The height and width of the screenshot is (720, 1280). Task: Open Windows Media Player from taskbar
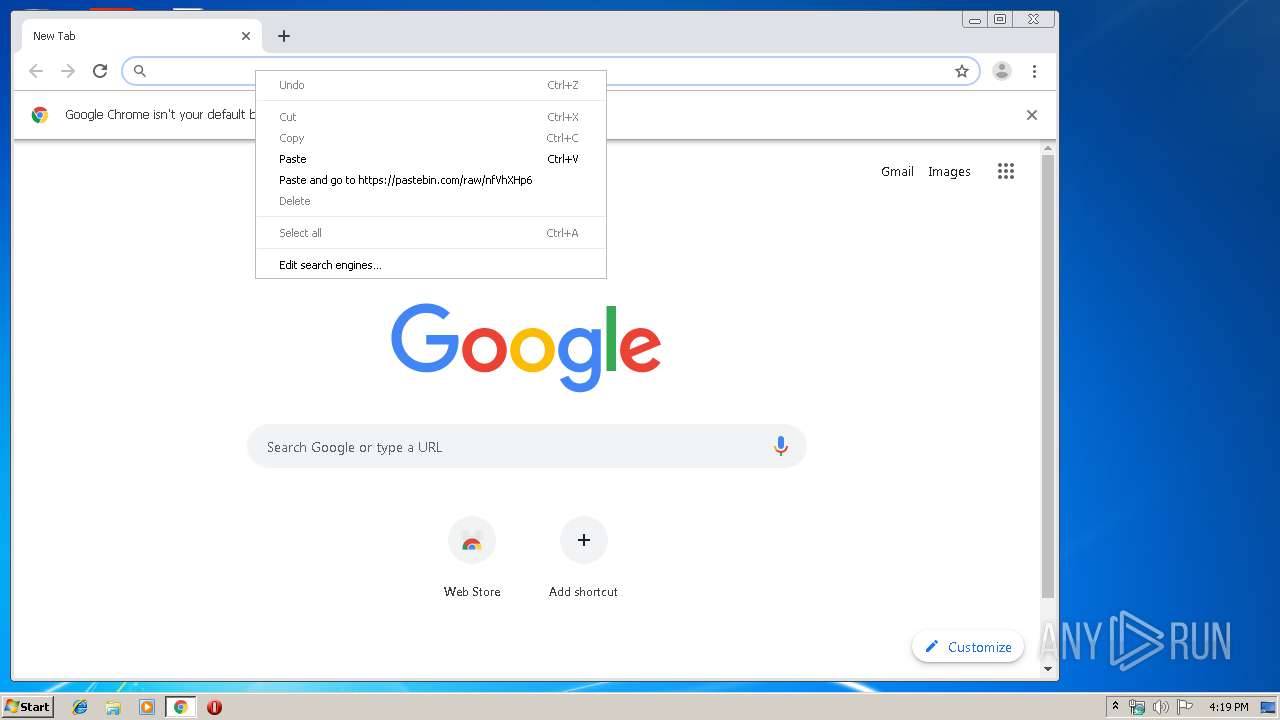point(147,707)
